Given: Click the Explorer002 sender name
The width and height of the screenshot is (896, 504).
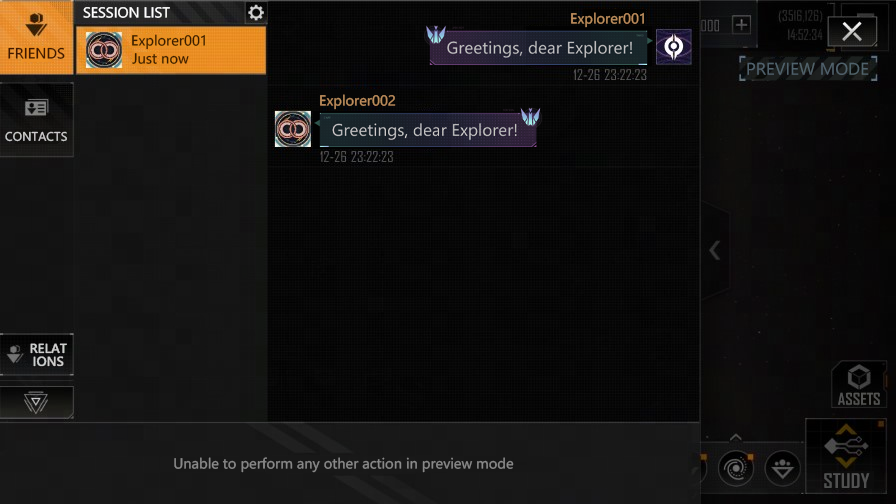Looking at the screenshot, I should click(x=357, y=101).
